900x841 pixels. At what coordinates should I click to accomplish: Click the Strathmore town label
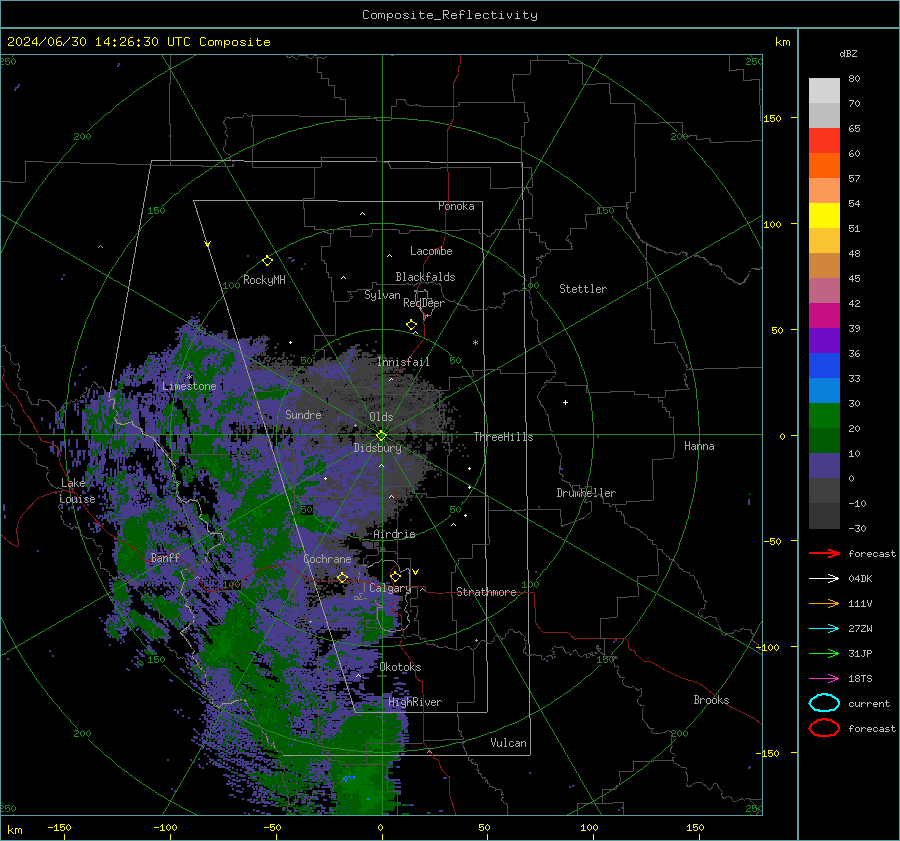pos(486,592)
